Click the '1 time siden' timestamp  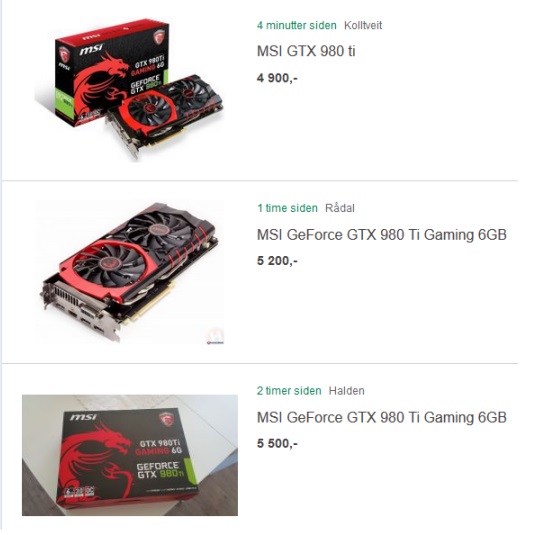coord(287,208)
